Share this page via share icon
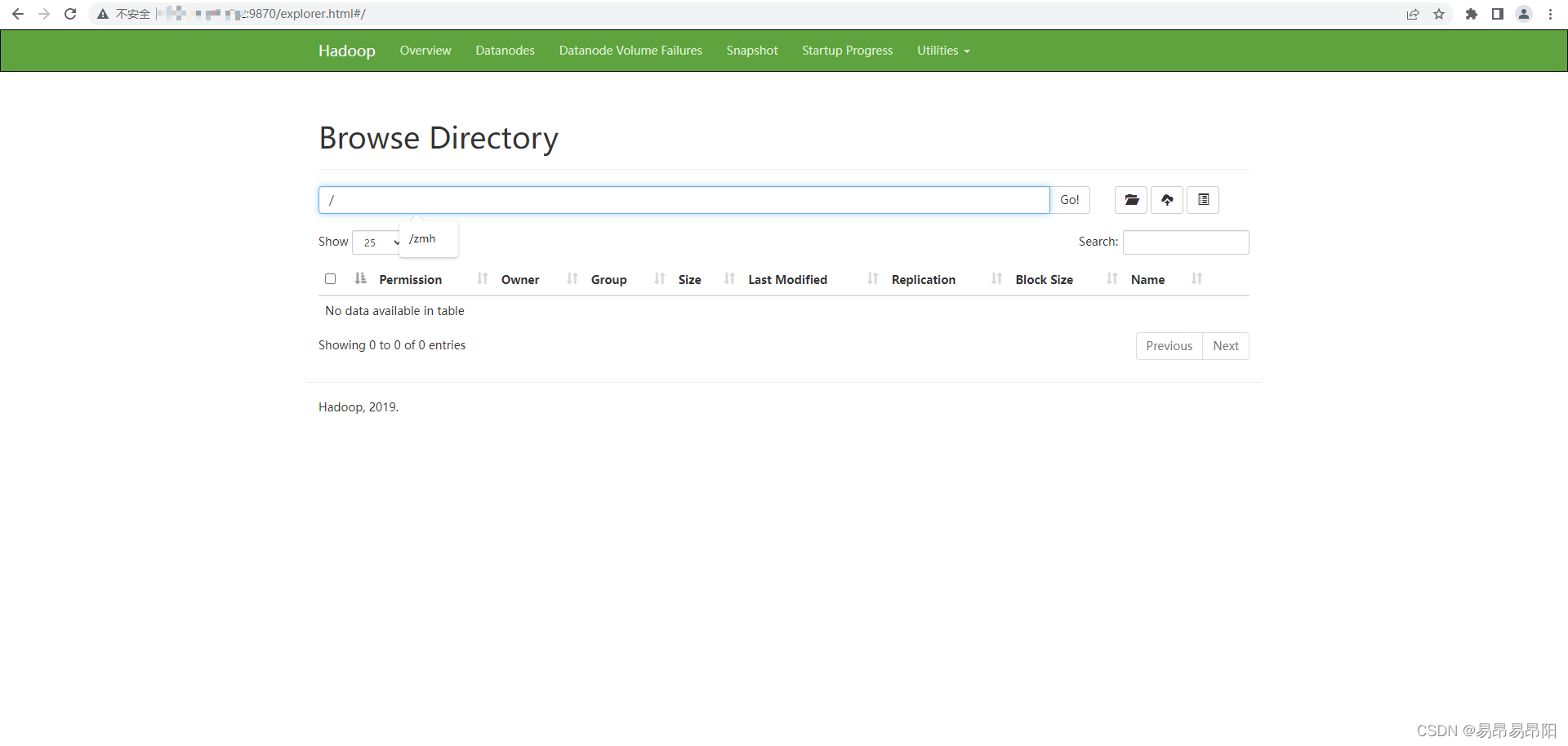 click(x=1413, y=14)
